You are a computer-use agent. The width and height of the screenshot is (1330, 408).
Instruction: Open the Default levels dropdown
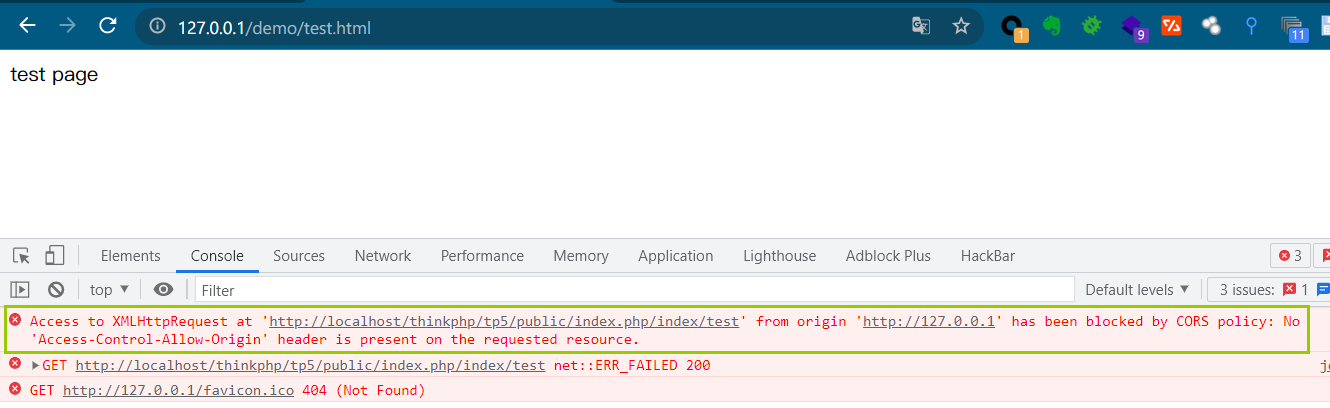tap(1137, 290)
